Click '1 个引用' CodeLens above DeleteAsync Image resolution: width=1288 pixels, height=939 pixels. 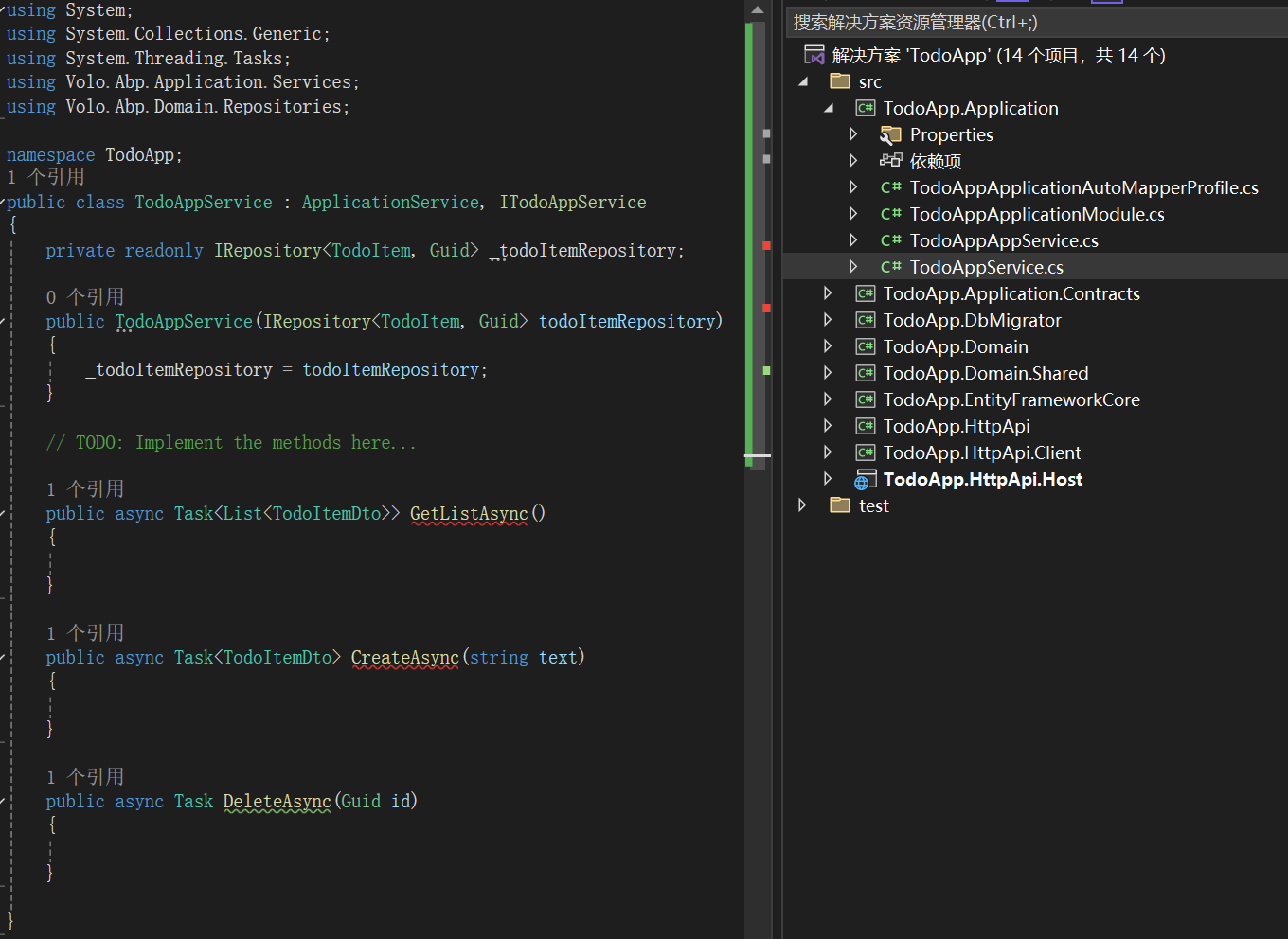[x=85, y=777]
